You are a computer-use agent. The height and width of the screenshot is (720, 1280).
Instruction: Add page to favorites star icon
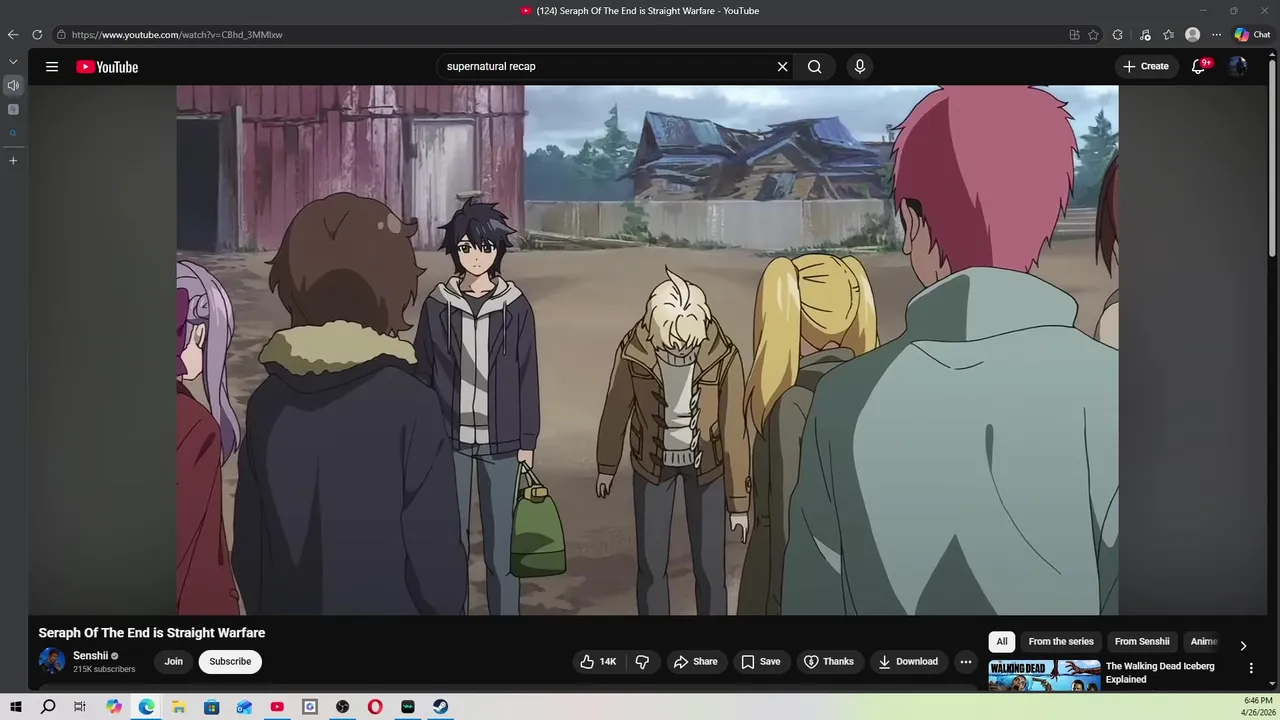(1093, 34)
